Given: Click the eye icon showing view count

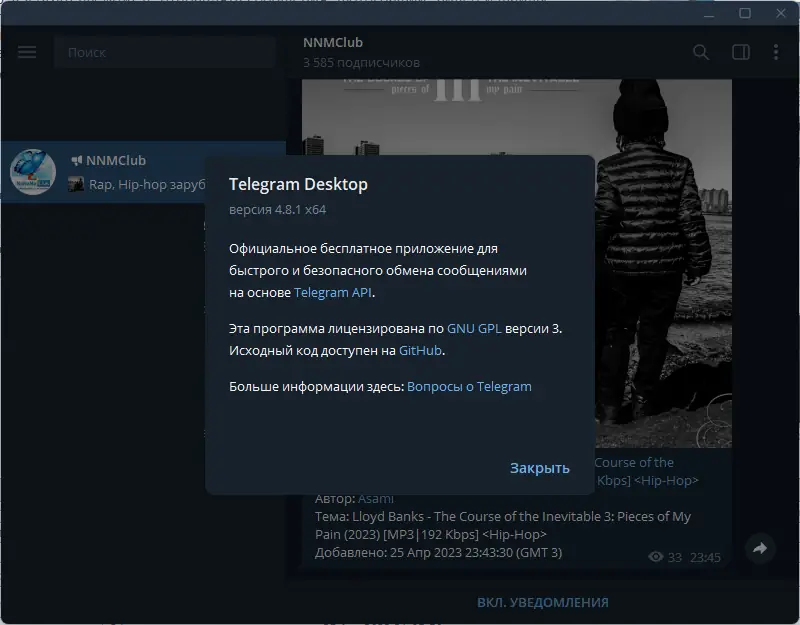Looking at the screenshot, I should pyautogui.click(x=657, y=554).
